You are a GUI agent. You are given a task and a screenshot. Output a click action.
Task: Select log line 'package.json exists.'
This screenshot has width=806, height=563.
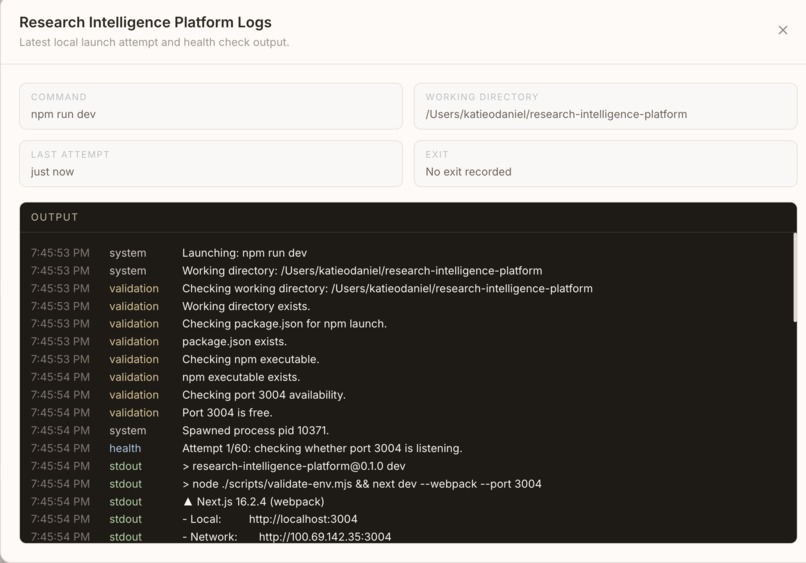pos(234,342)
